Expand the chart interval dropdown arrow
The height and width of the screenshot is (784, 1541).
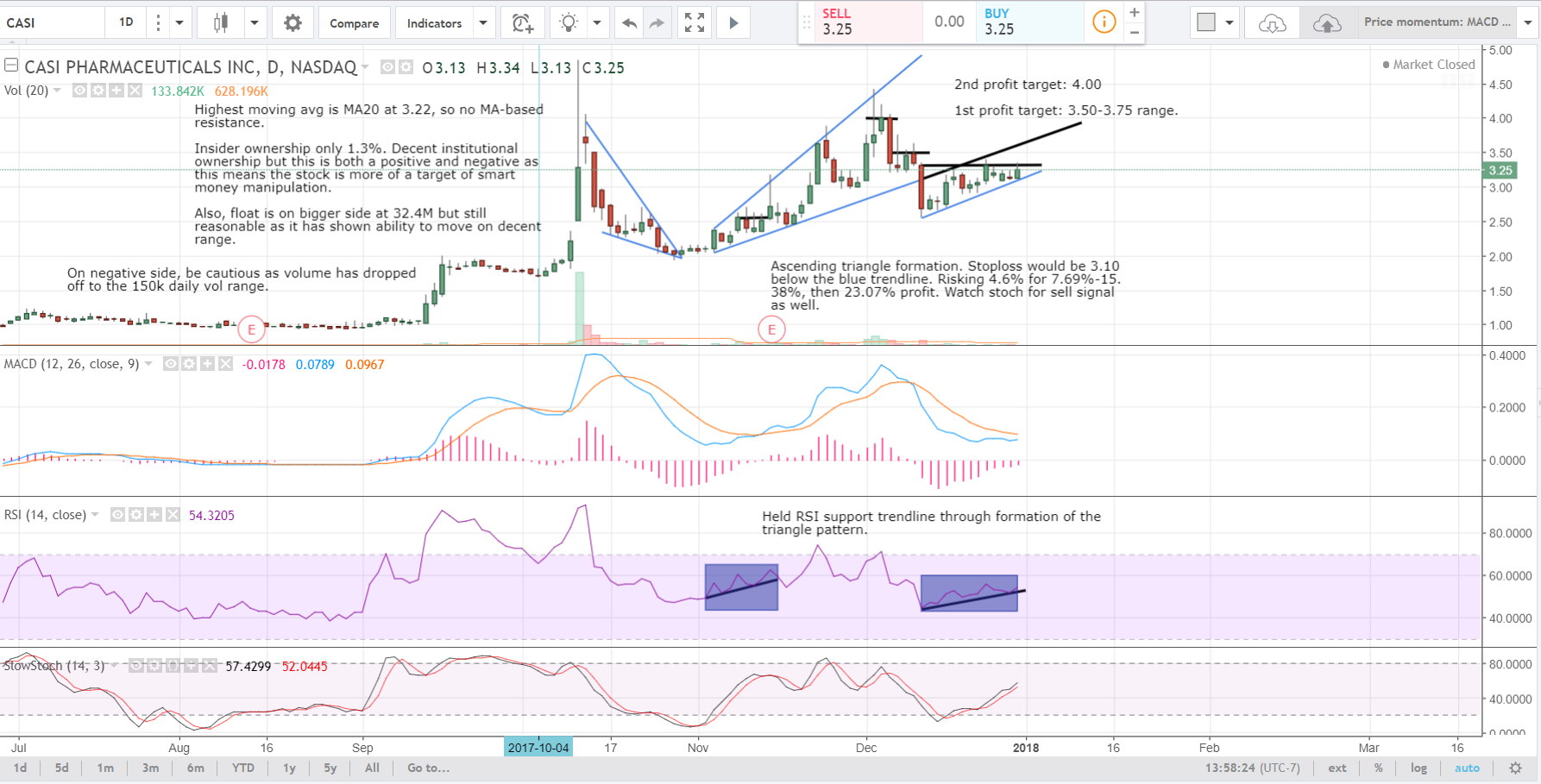179,22
